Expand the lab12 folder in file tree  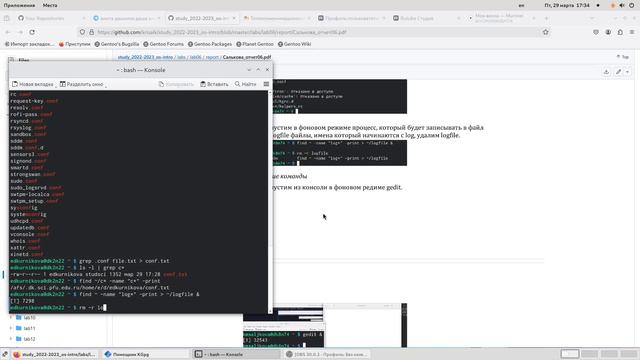(11, 339)
